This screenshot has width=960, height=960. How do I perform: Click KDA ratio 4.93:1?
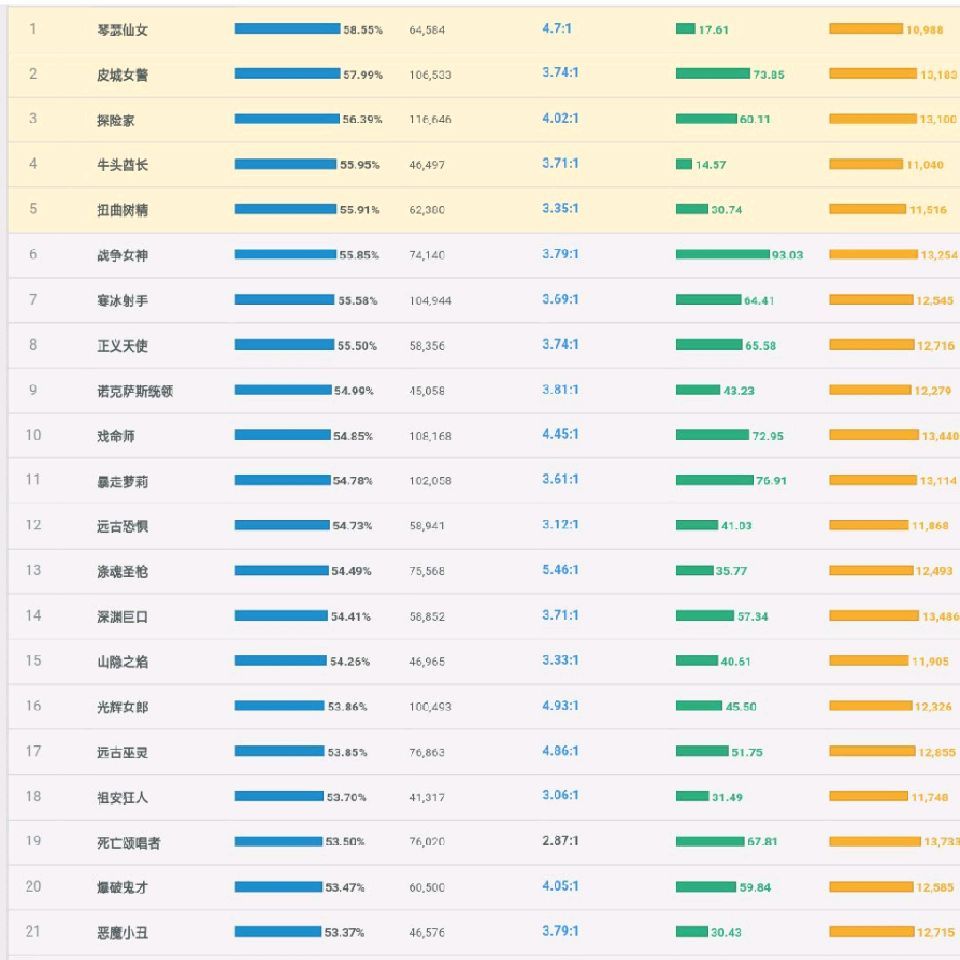560,706
